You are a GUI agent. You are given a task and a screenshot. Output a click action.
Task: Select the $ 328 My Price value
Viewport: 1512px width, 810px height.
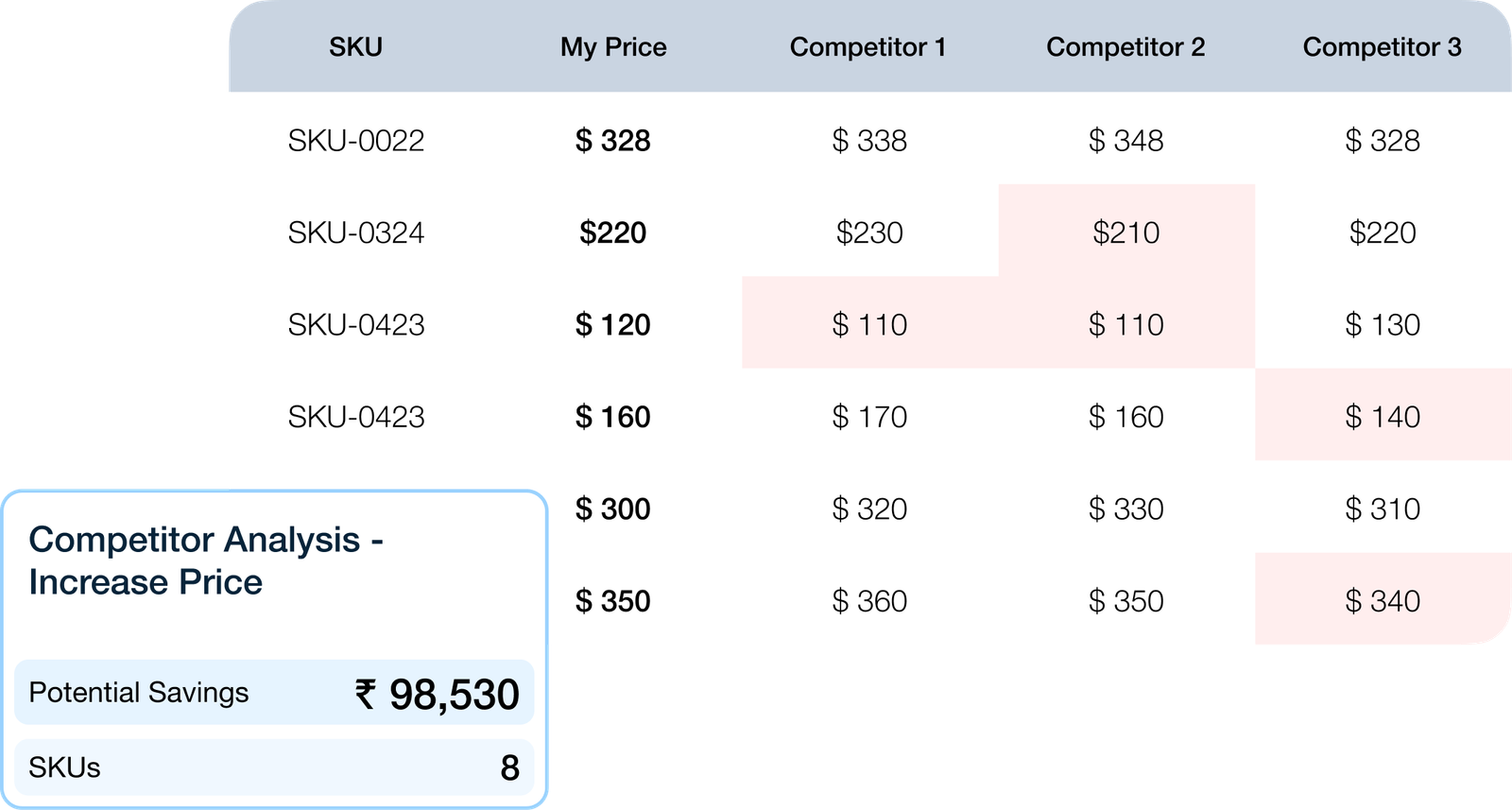613,141
